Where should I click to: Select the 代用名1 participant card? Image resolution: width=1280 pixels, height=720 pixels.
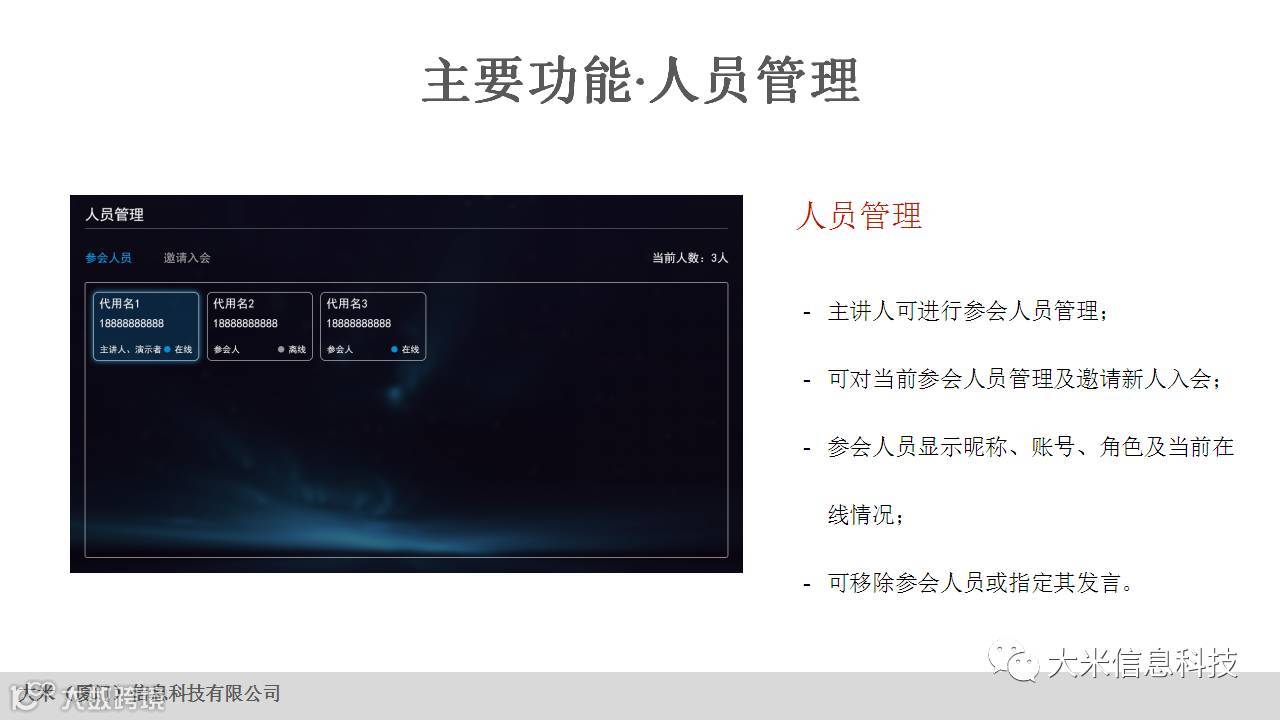[146, 326]
